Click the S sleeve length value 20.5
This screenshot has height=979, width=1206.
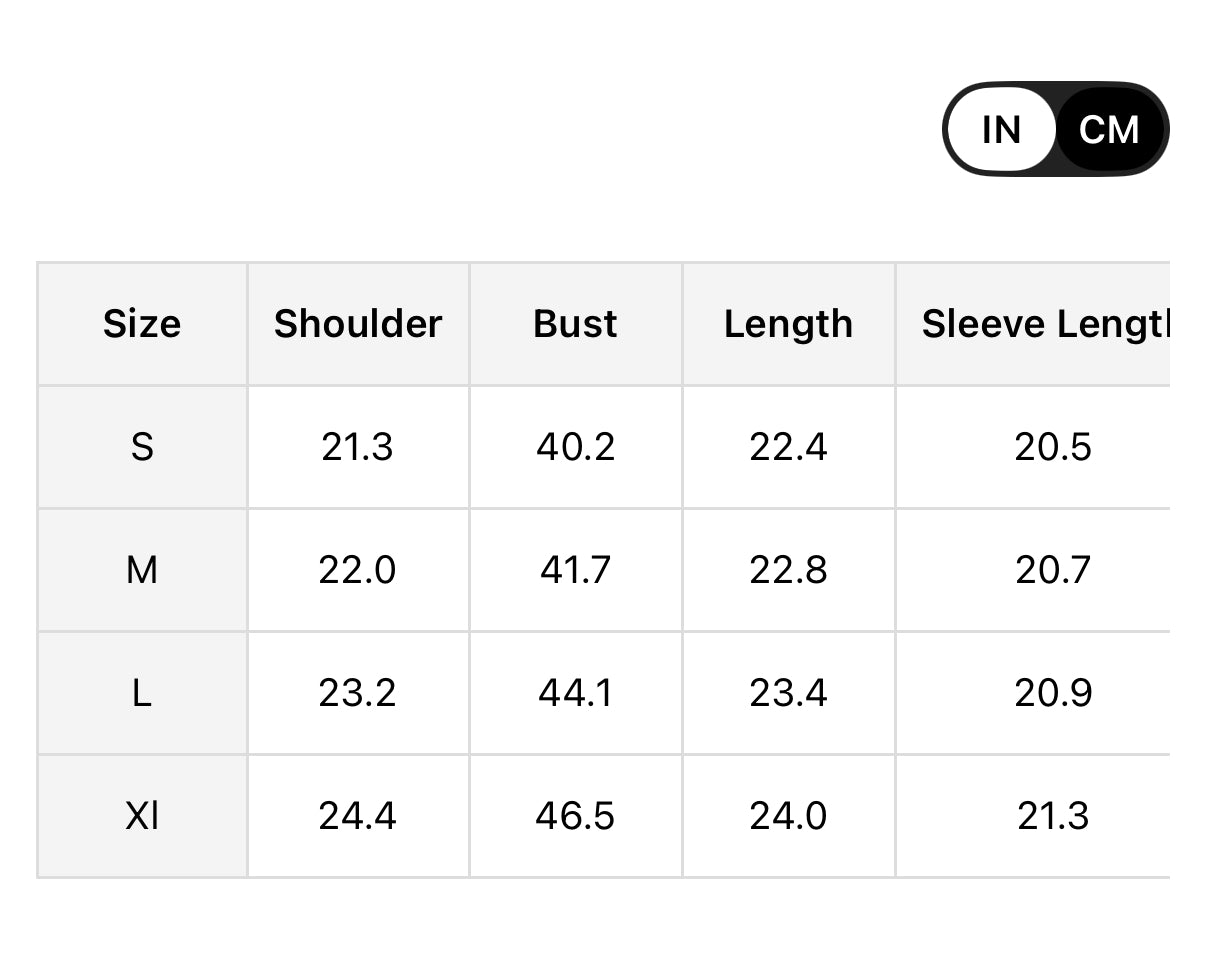[x=1053, y=447]
